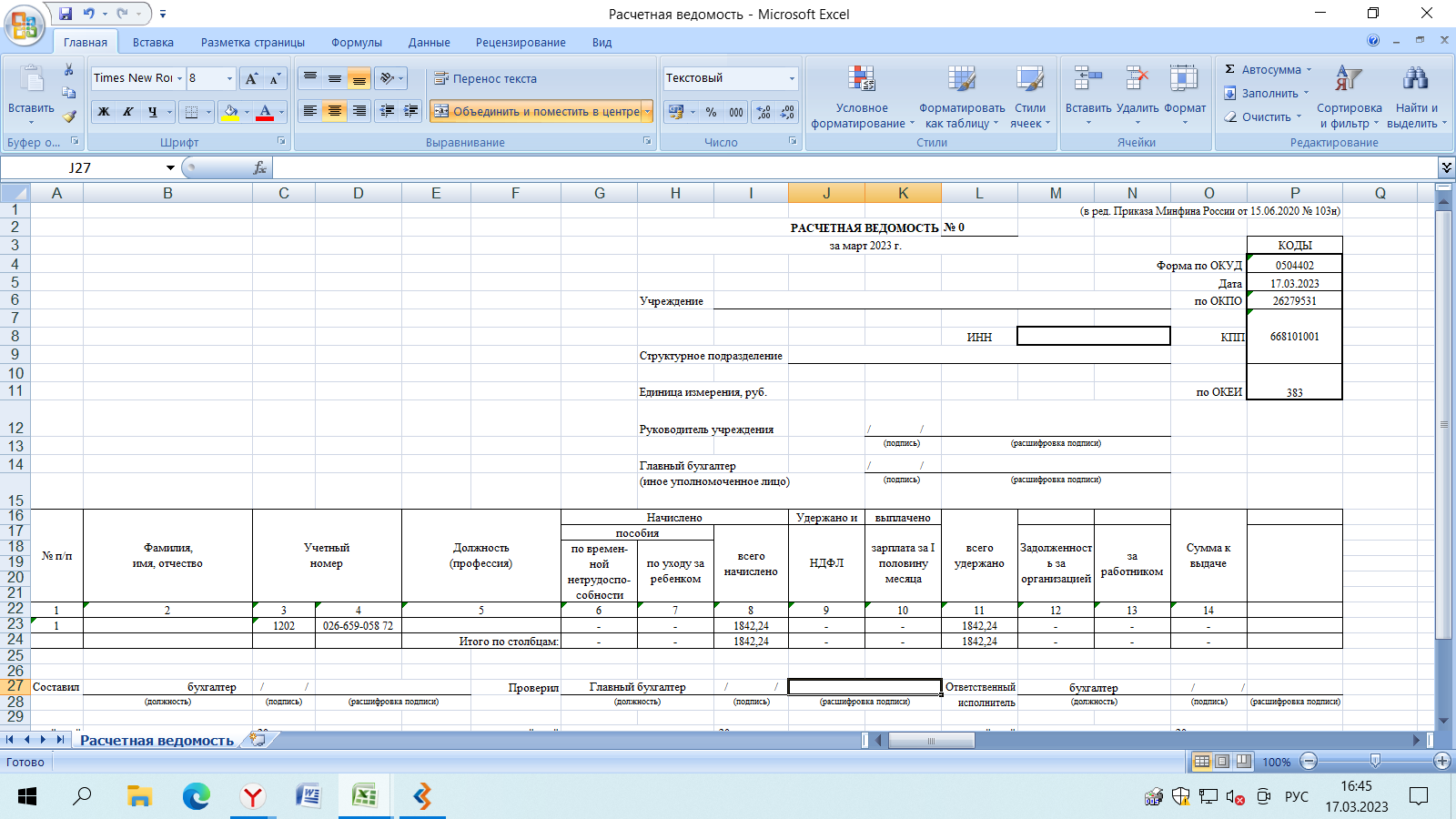Click the orientation (angled text) icon

389,78
